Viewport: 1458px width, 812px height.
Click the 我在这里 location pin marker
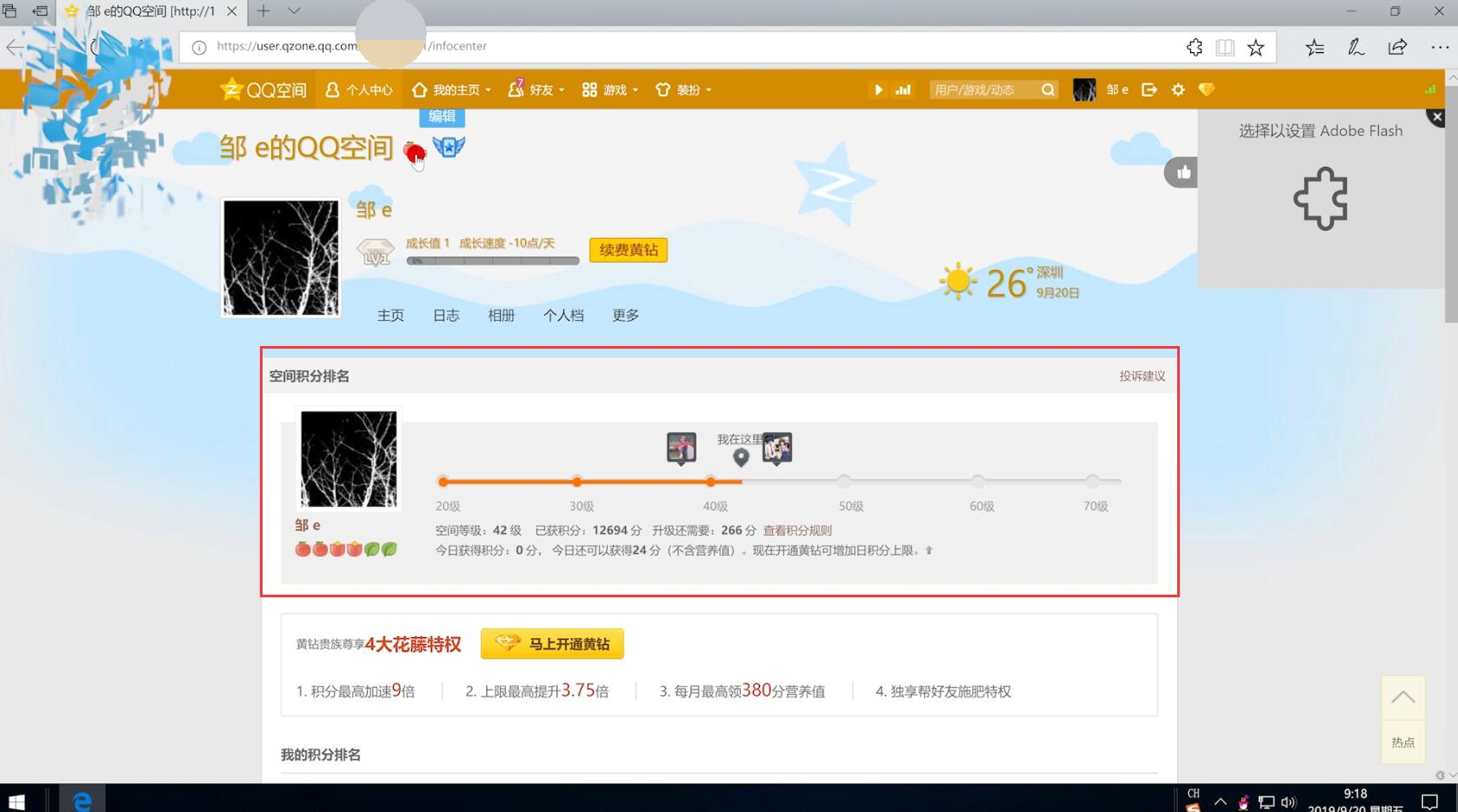click(741, 456)
